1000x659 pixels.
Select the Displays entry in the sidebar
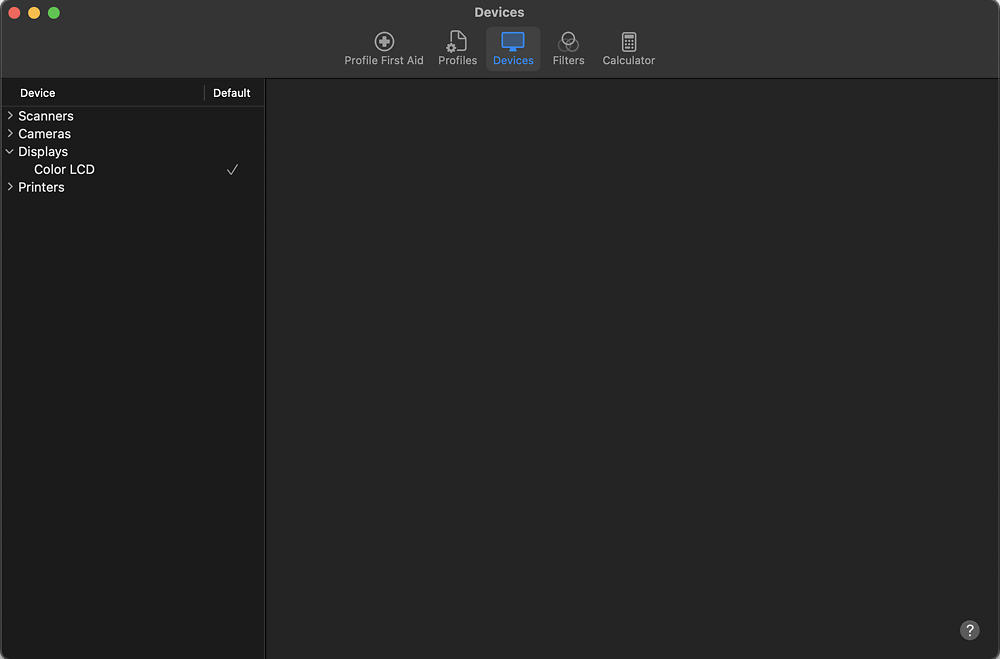pos(42,151)
